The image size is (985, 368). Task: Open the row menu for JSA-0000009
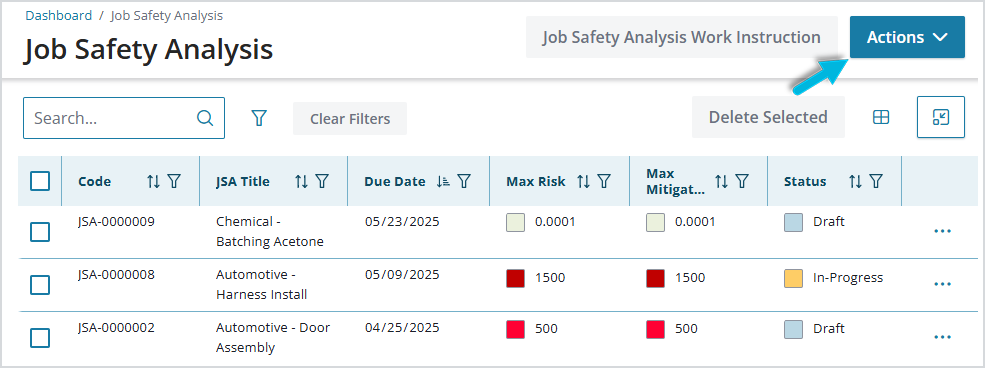(x=942, y=231)
